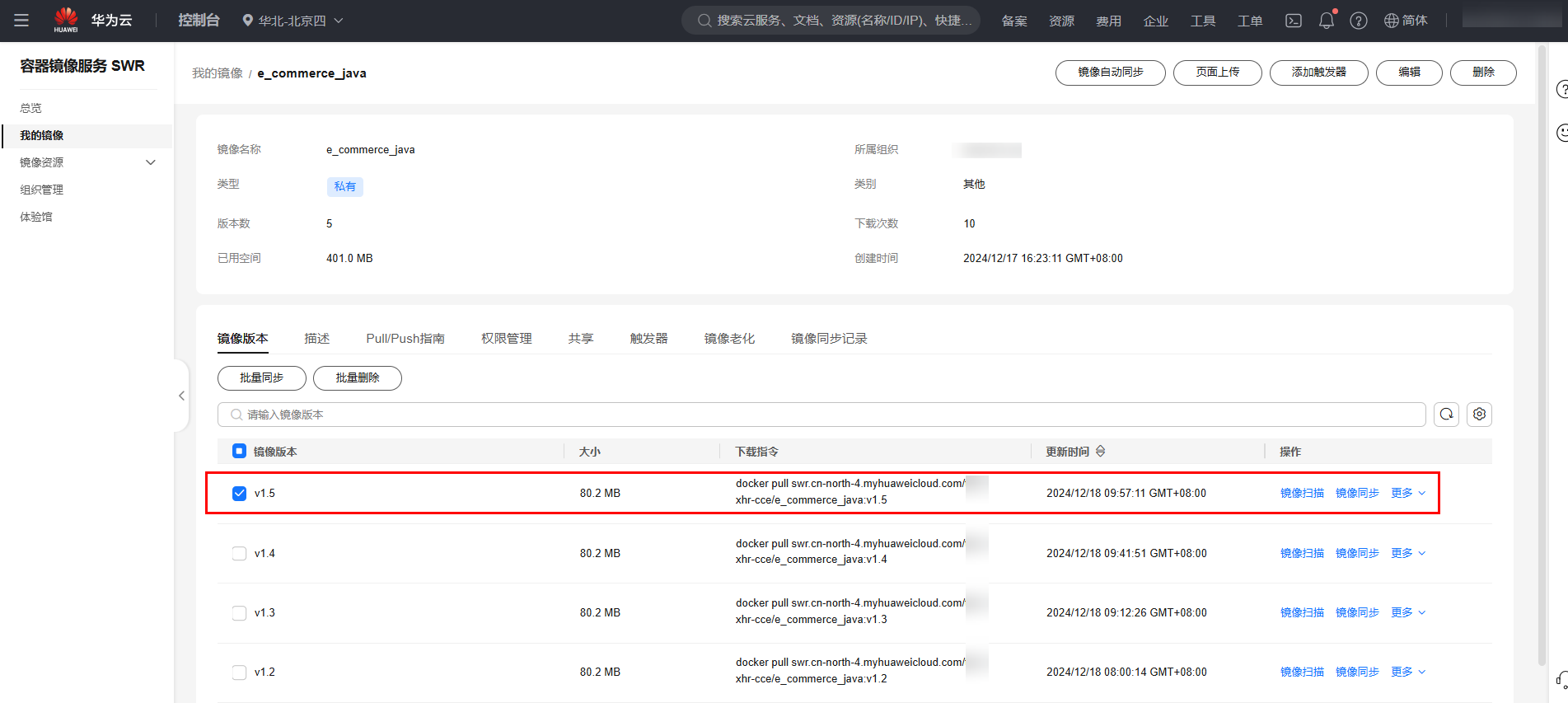The image size is (1568, 703).
Task: Open the Pull/Push指南 tab
Action: pyautogui.click(x=405, y=339)
